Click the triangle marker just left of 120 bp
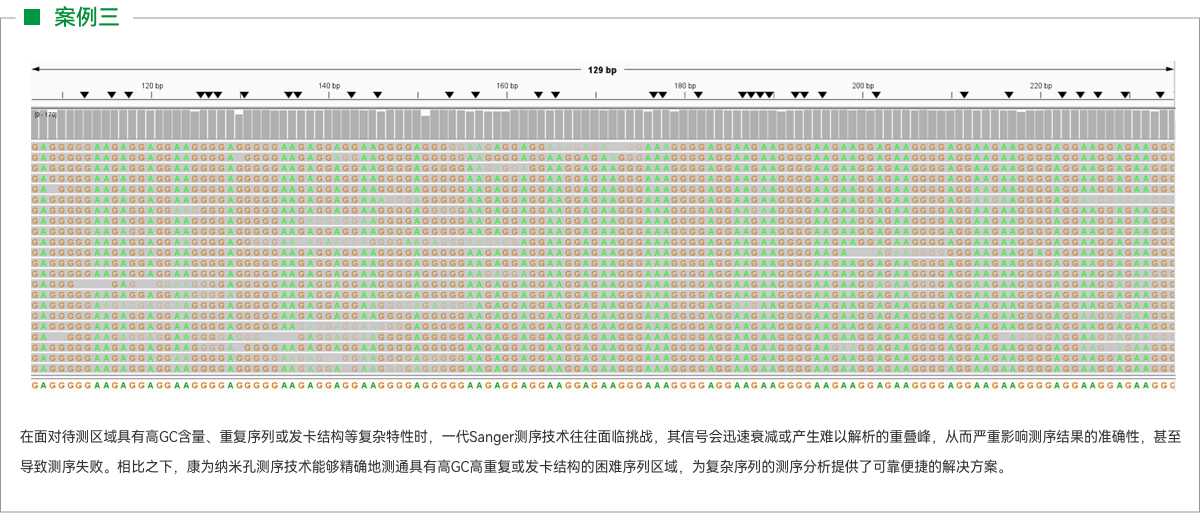Image resolution: width=1200 pixels, height=513 pixels. (128, 95)
